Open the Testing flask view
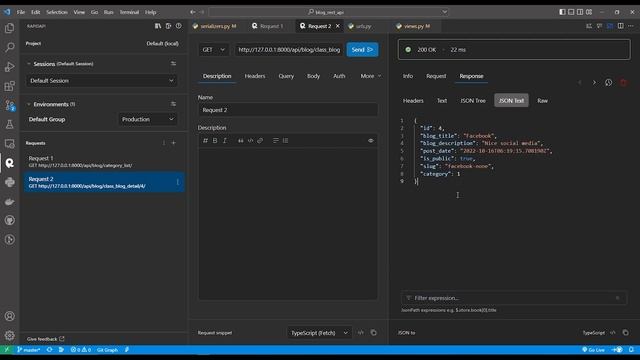 pyautogui.click(x=9, y=124)
